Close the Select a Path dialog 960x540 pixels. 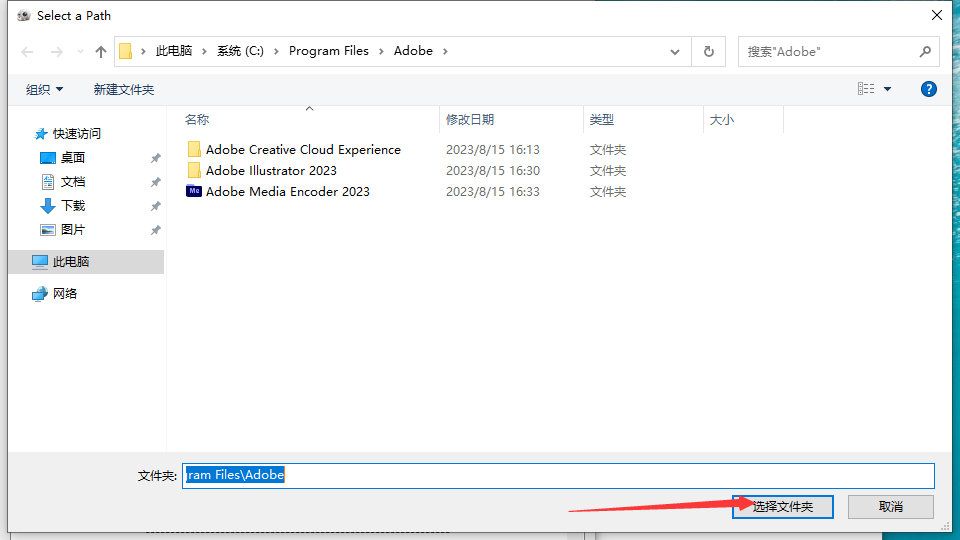(937, 15)
